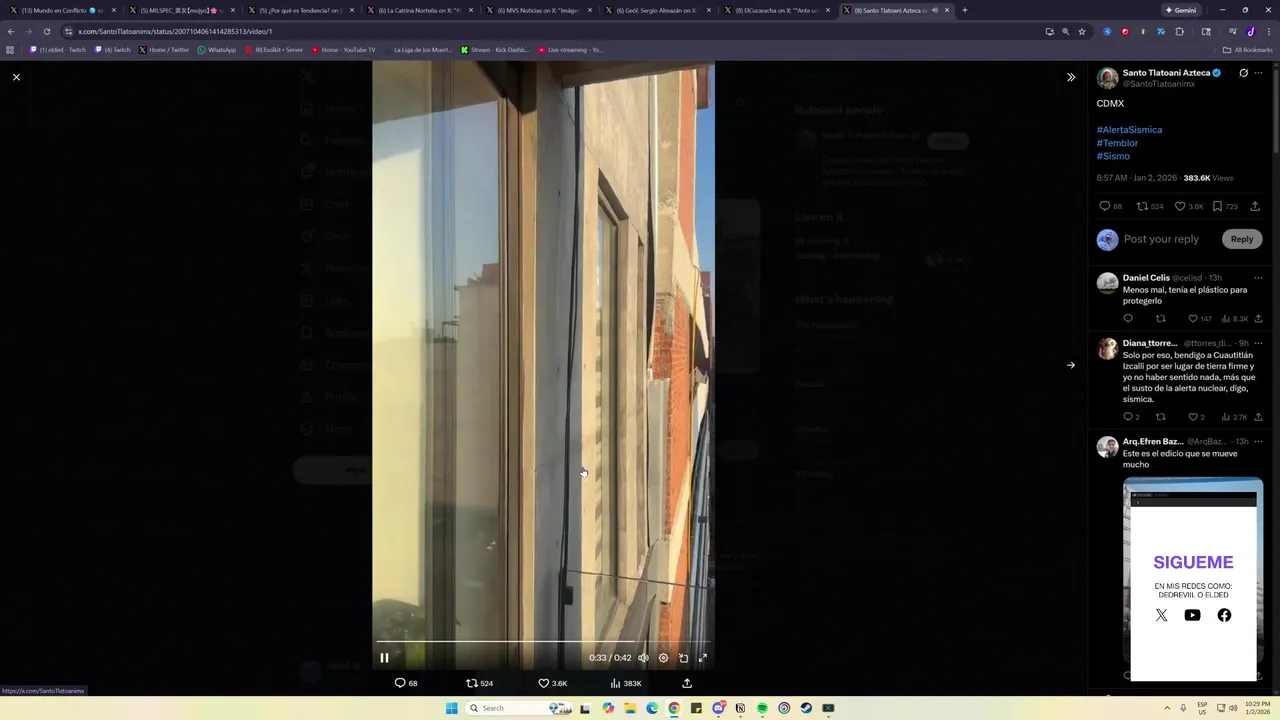Switch to ¿Por qué es Tendencia? tab

(299, 10)
